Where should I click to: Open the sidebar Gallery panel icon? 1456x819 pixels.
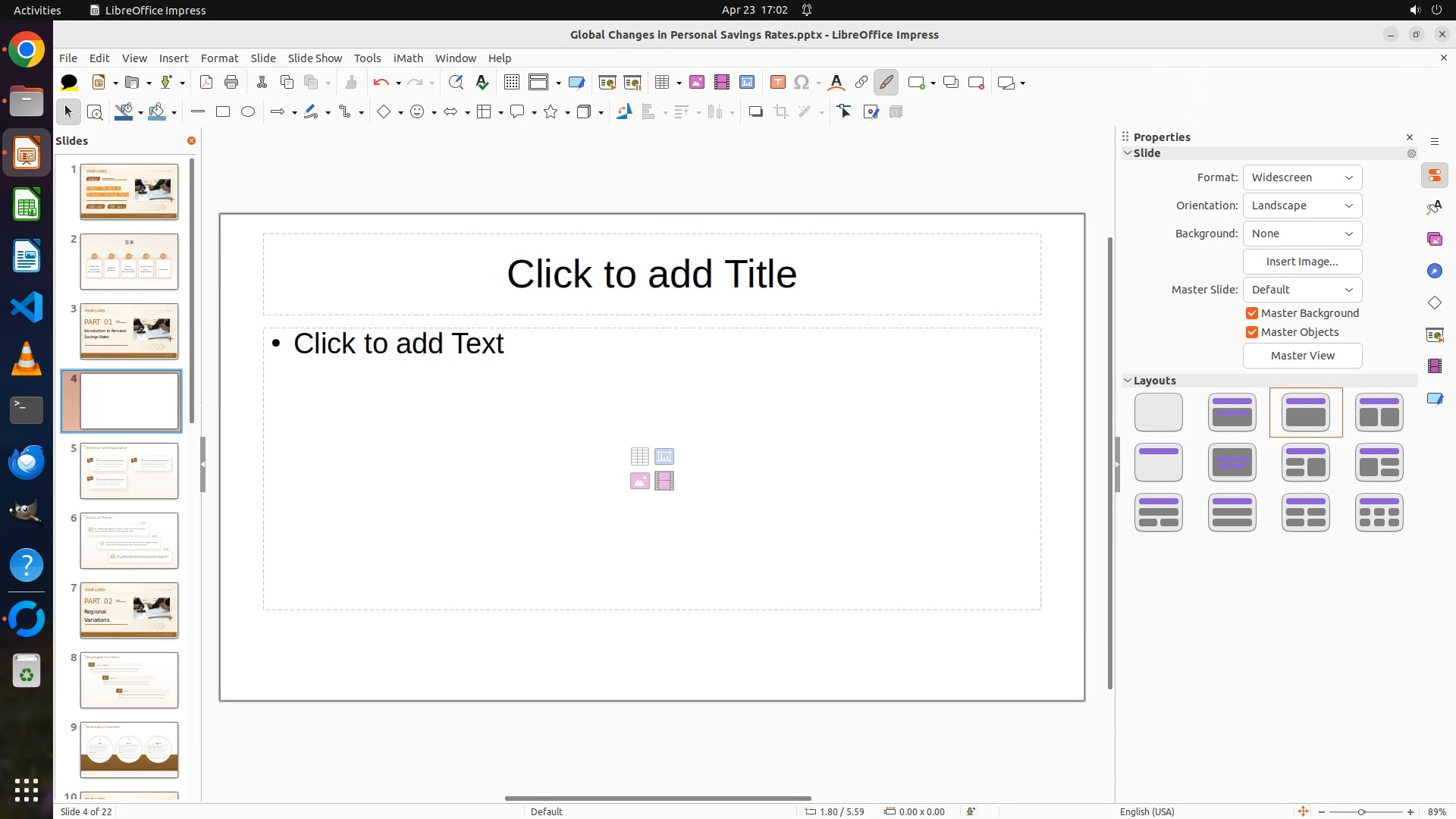coord(1434,240)
